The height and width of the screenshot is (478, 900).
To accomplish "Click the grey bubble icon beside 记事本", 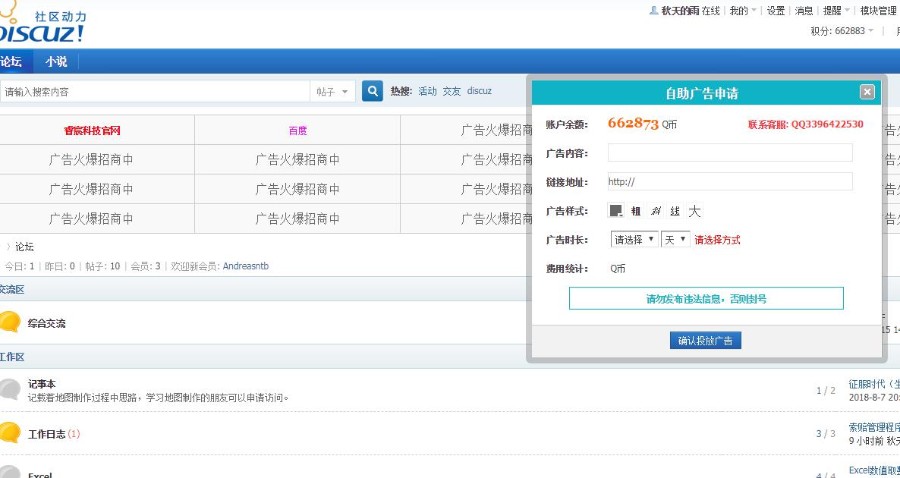I will click(x=10, y=389).
